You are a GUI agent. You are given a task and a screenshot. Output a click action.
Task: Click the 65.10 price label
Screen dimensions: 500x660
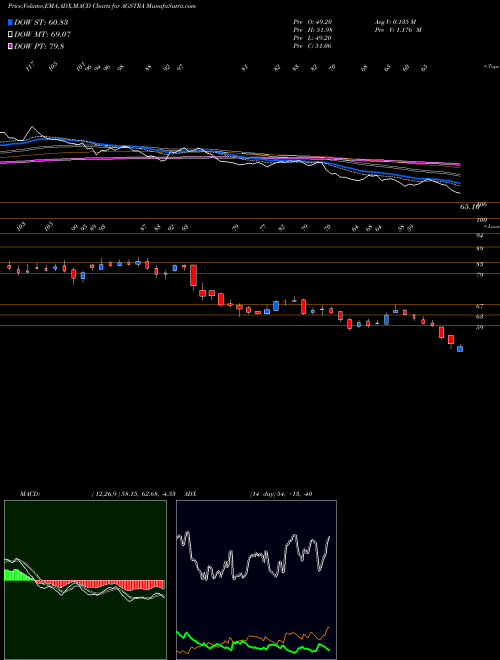(x=469, y=207)
